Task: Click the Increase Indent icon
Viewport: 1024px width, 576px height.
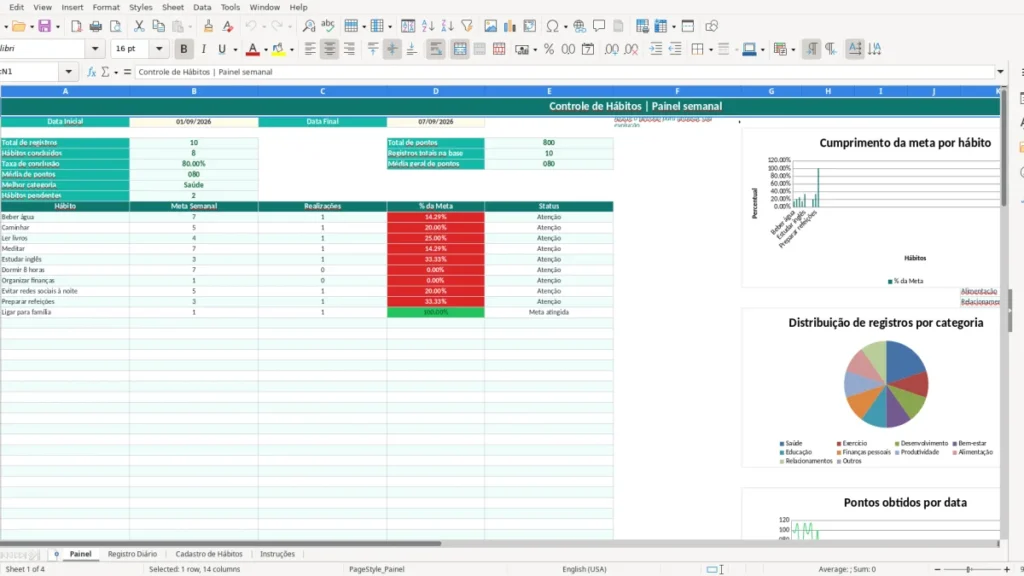Action: coord(656,49)
